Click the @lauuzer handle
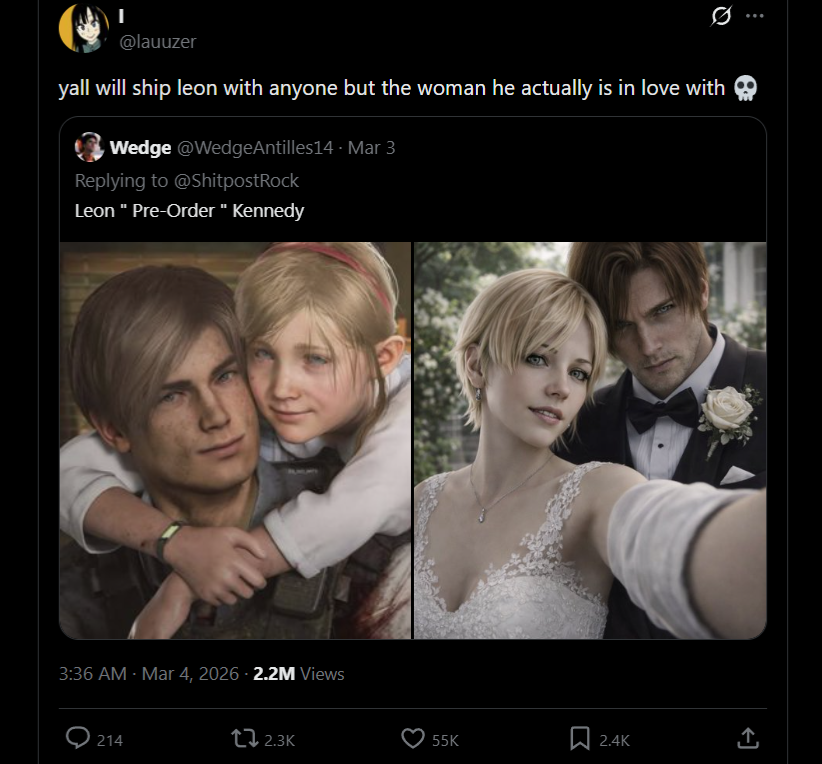This screenshot has height=764, width=822. [158, 41]
